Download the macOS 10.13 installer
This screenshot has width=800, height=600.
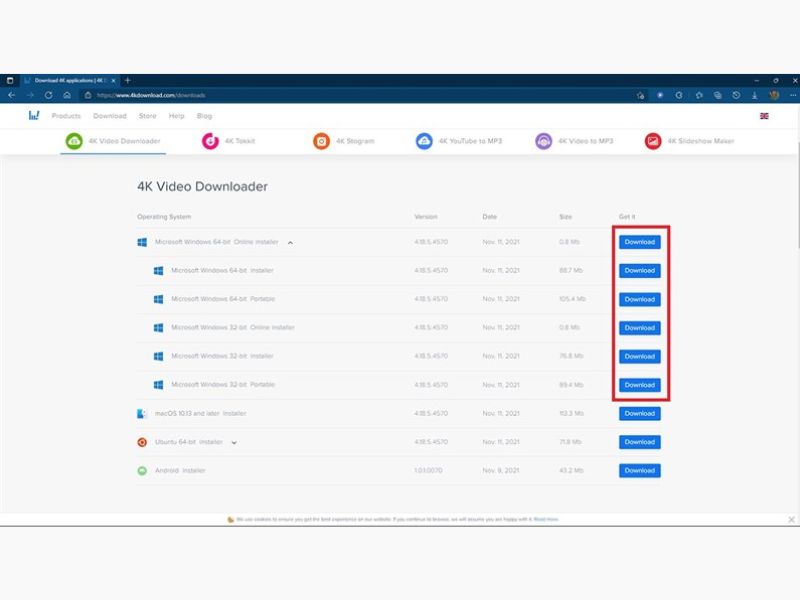[639, 413]
